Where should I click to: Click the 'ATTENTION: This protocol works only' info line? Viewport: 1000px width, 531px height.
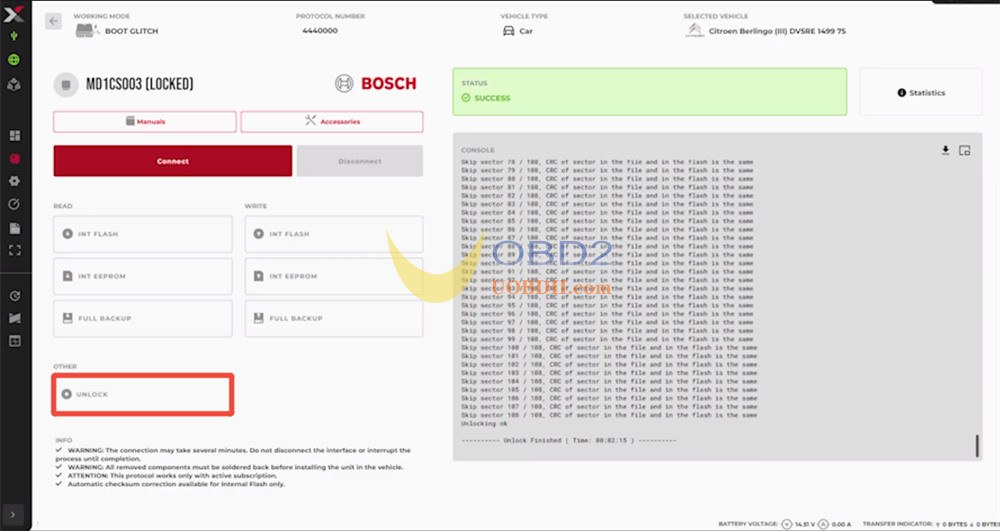172,476
